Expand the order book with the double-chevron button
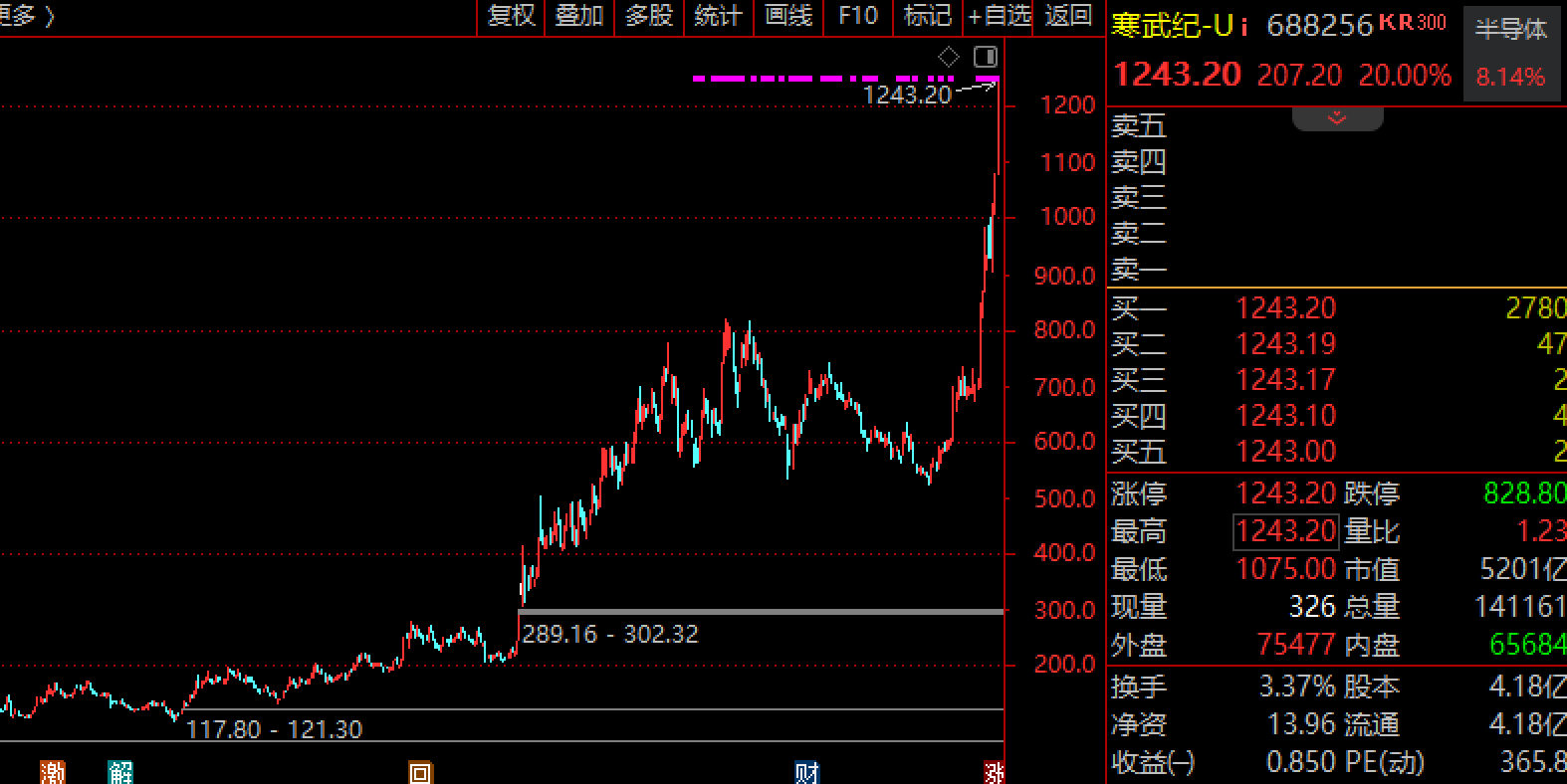Image resolution: width=1567 pixels, height=784 pixels. (1337, 118)
